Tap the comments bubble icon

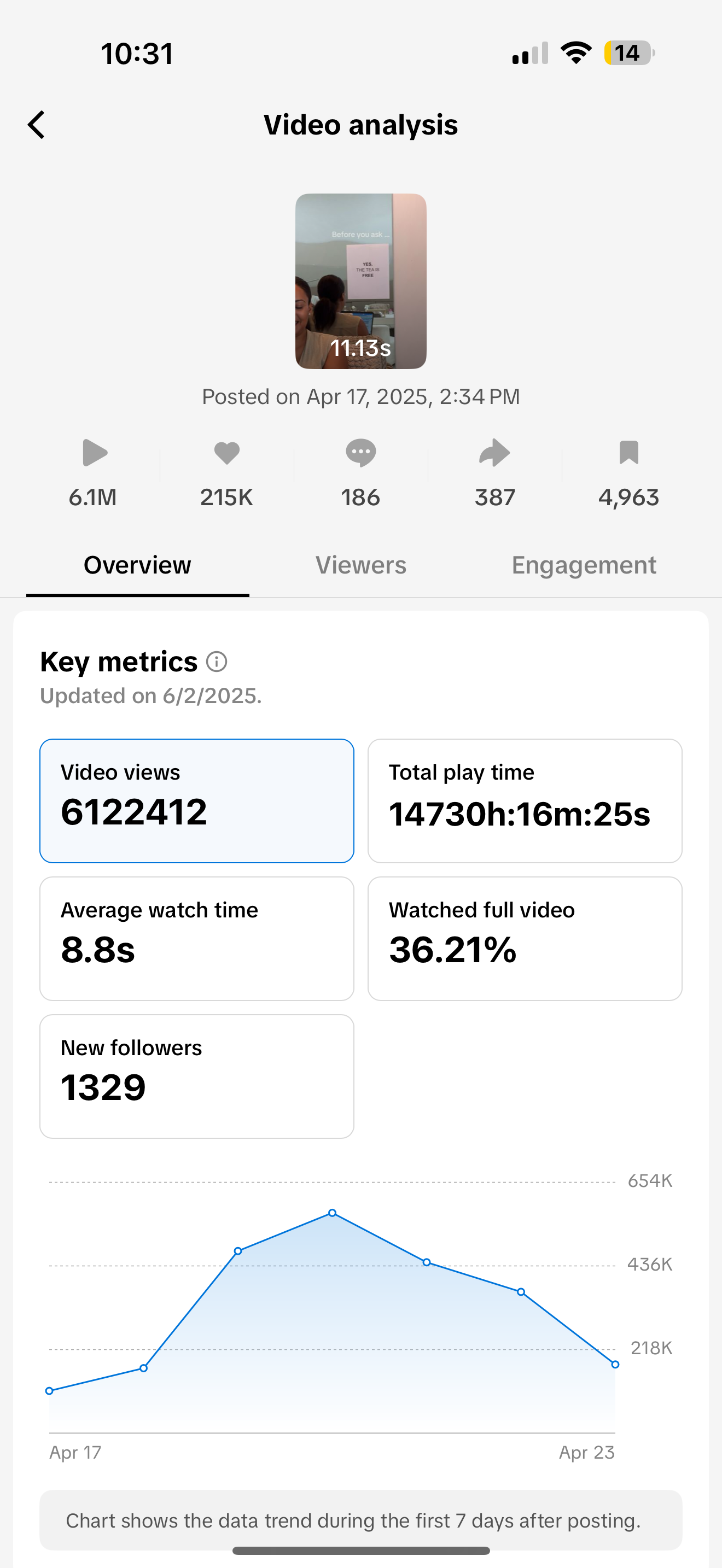tap(360, 453)
